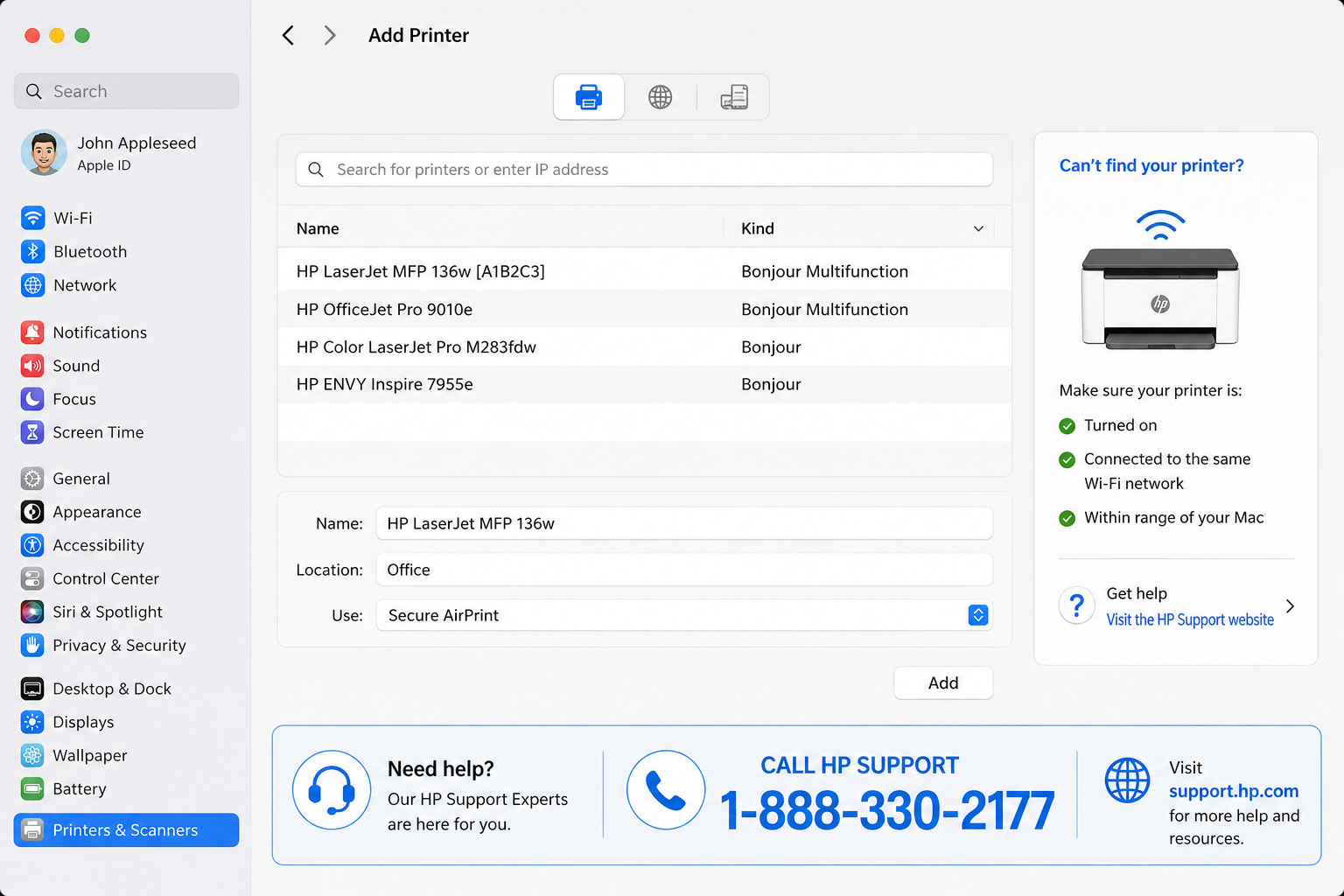The image size is (1344, 896).
Task: Add the selected printer
Action: [x=943, y=683]
